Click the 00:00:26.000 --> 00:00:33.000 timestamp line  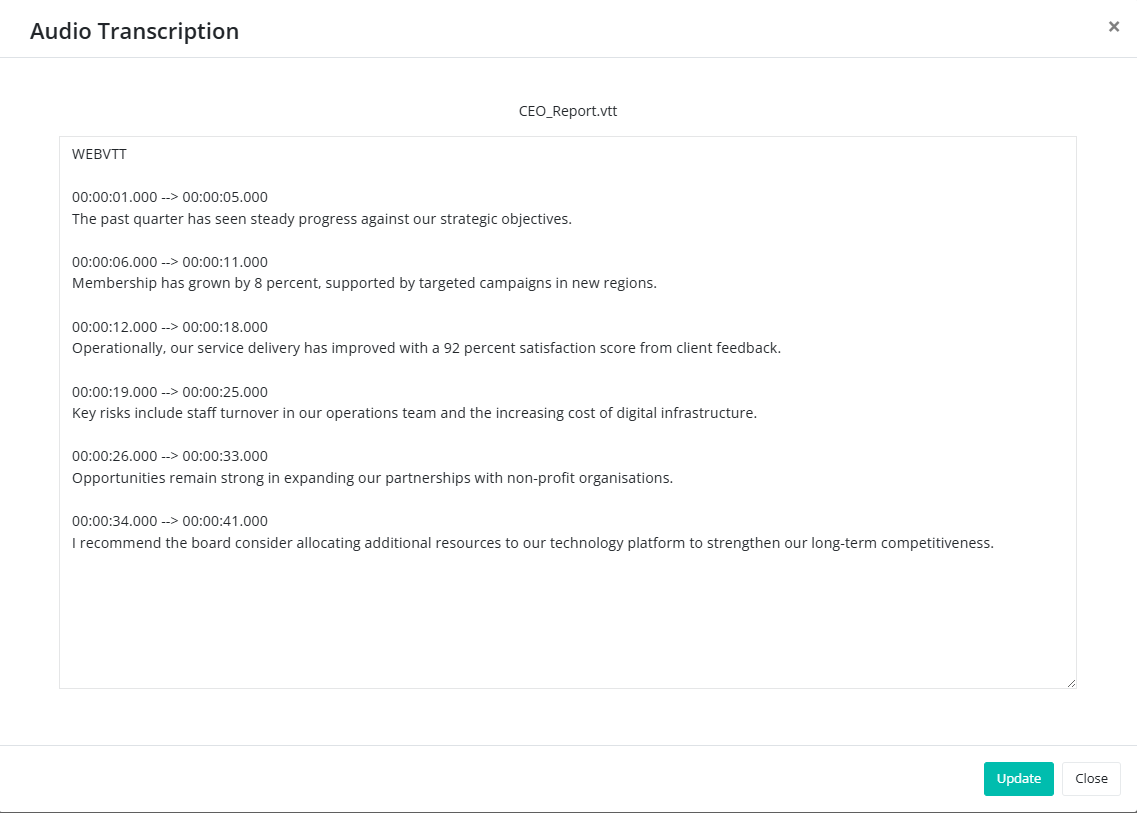pyautogui.click(x=170, y=456)
